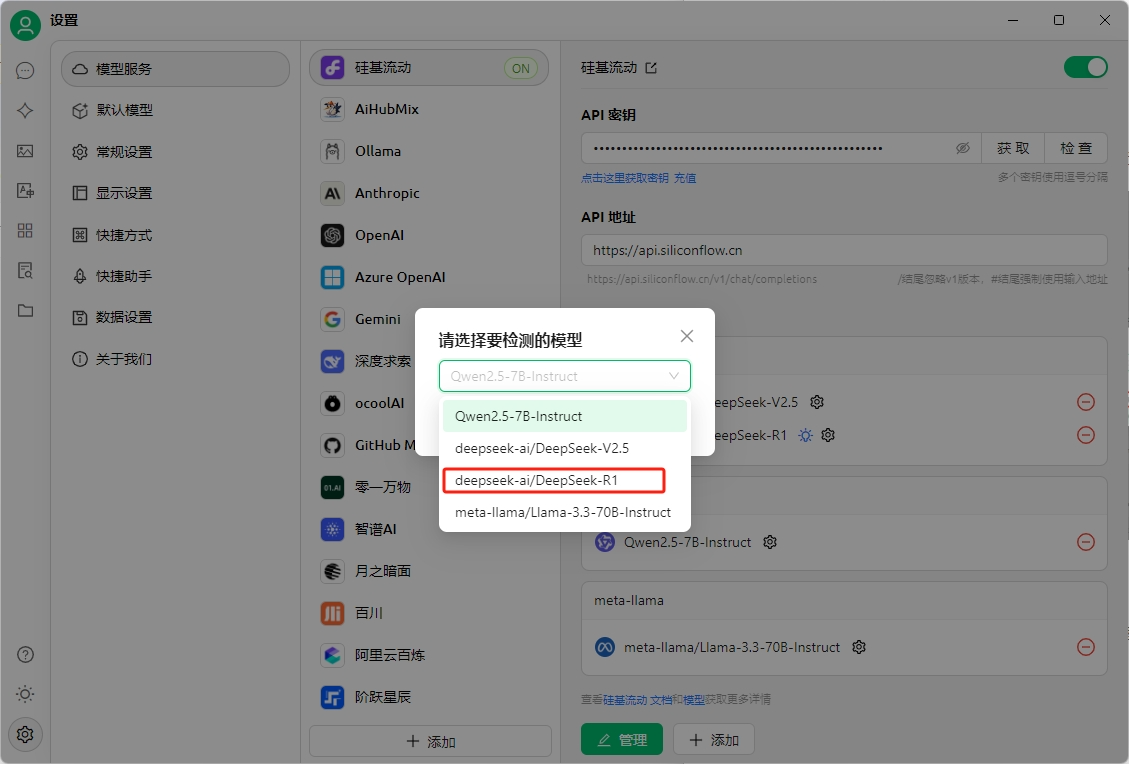Open the model selection combo box
The width and height of the screenshot is (1129, 764).
564,376
